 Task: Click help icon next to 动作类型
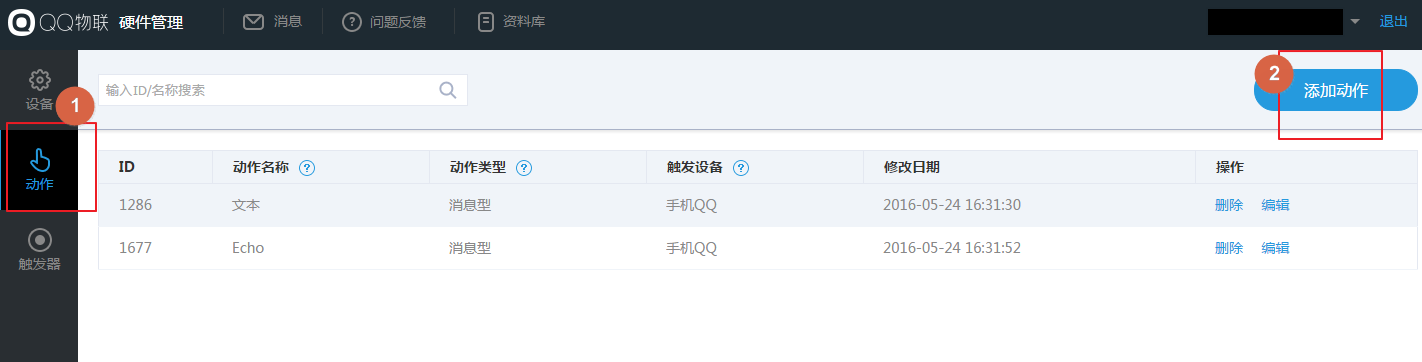tap(523, 168)
